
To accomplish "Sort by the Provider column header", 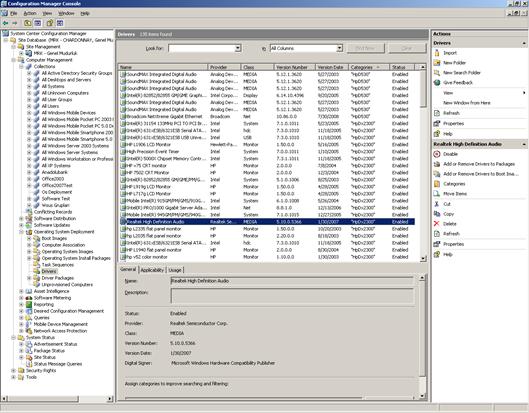I will point(224,67).
